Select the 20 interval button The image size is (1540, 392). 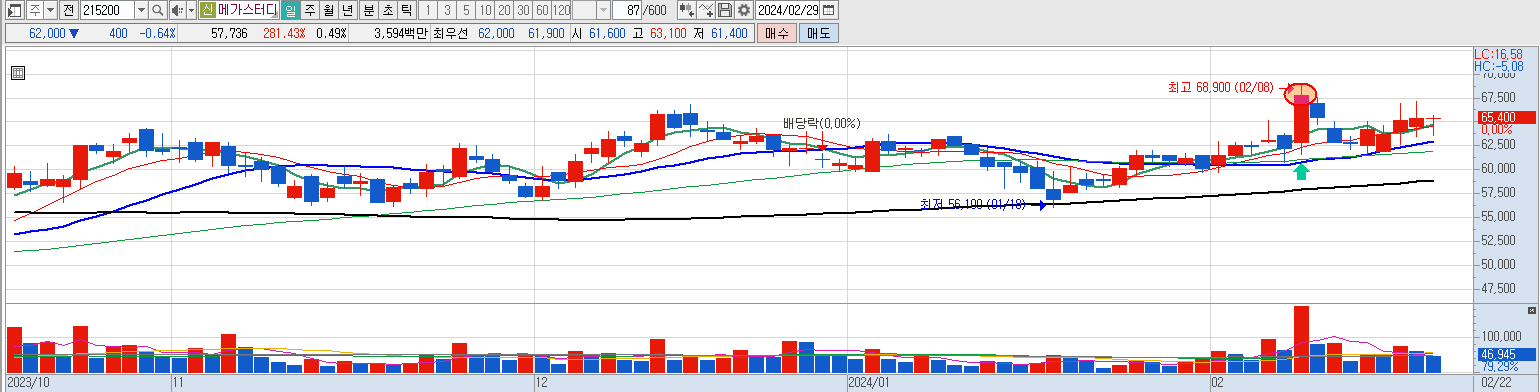click(504, 10)
